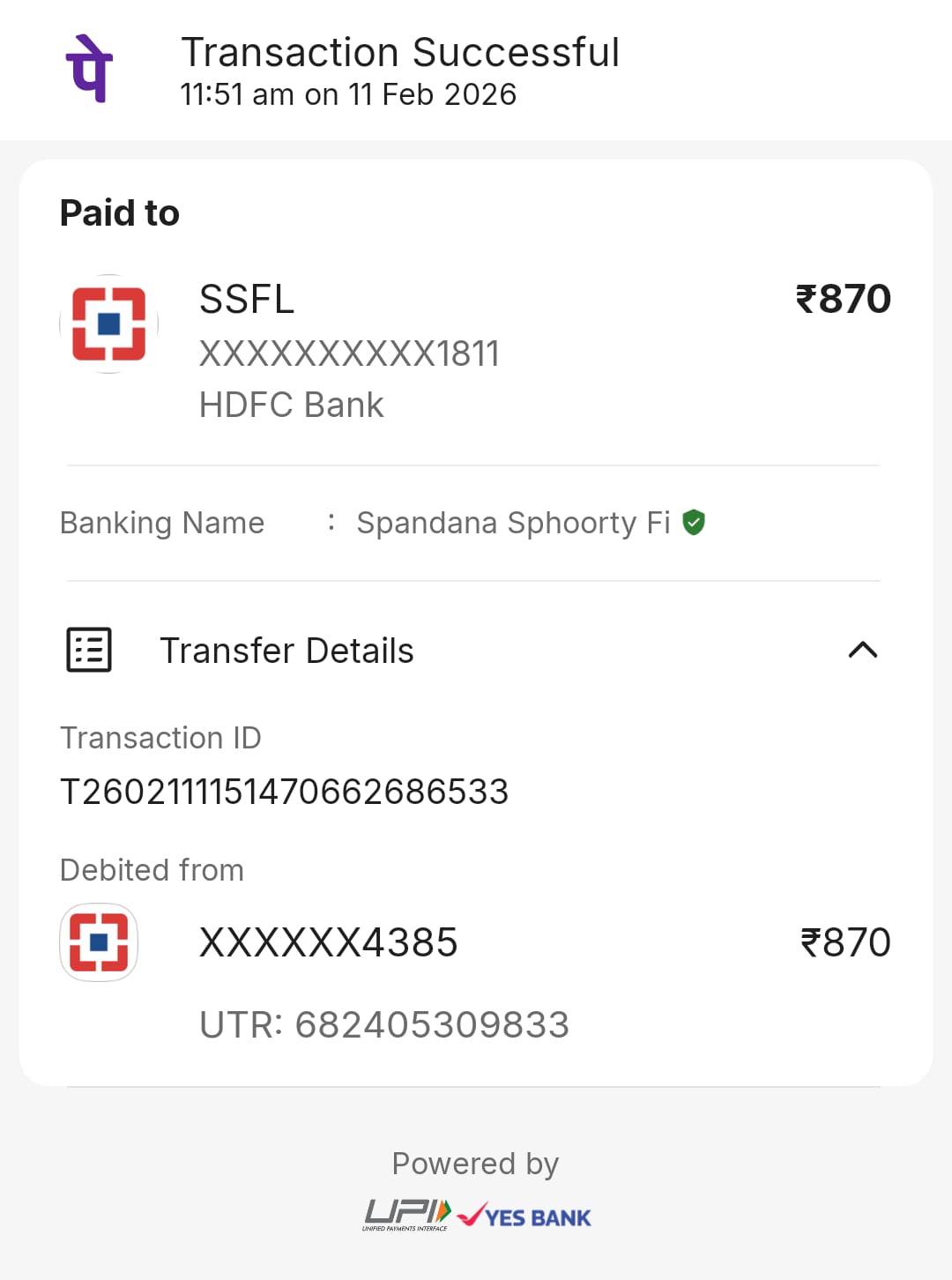952x1280 pixels.
Task: Collapse Transfer Details with the chevron
Action: tap(862, 651)
